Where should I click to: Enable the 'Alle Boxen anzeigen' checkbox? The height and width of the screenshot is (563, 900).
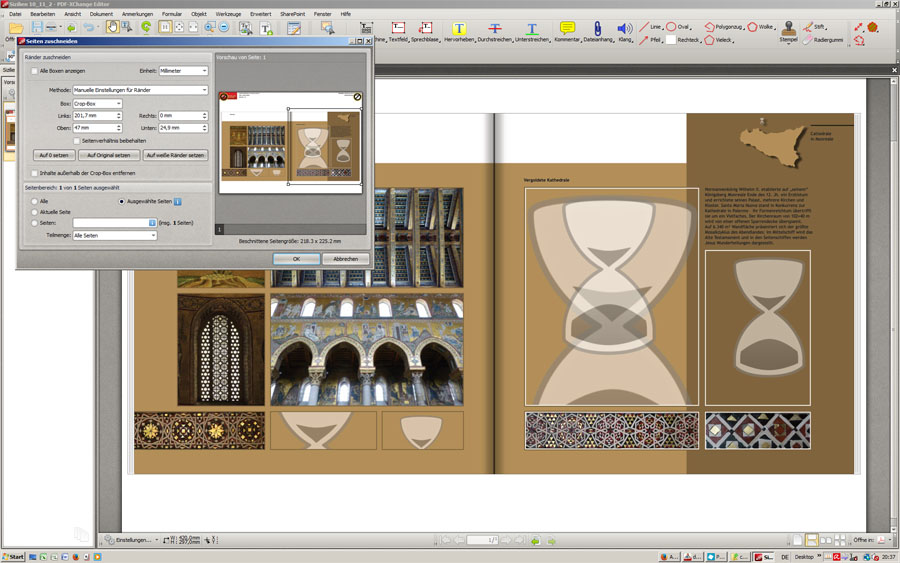(x=35, y=71)
